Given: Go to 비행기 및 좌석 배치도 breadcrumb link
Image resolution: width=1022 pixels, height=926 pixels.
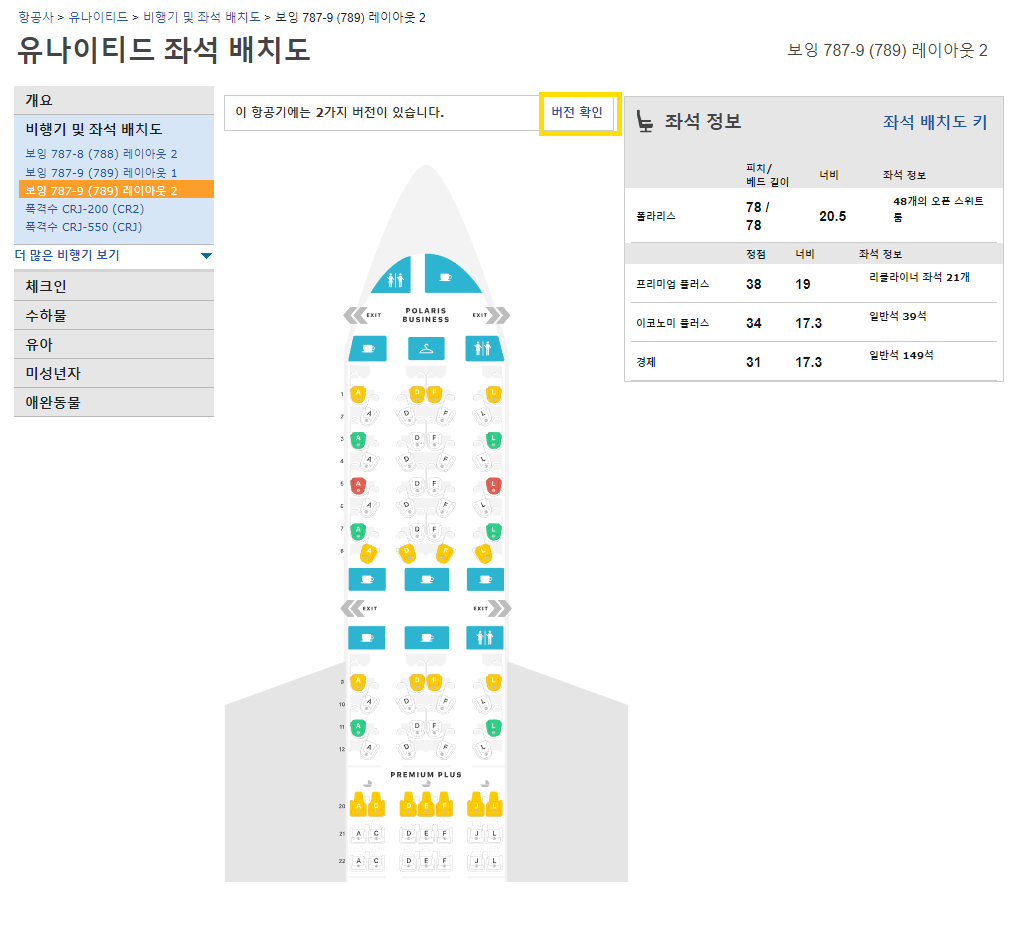Looking at the screenshot, I should point(201,18).
